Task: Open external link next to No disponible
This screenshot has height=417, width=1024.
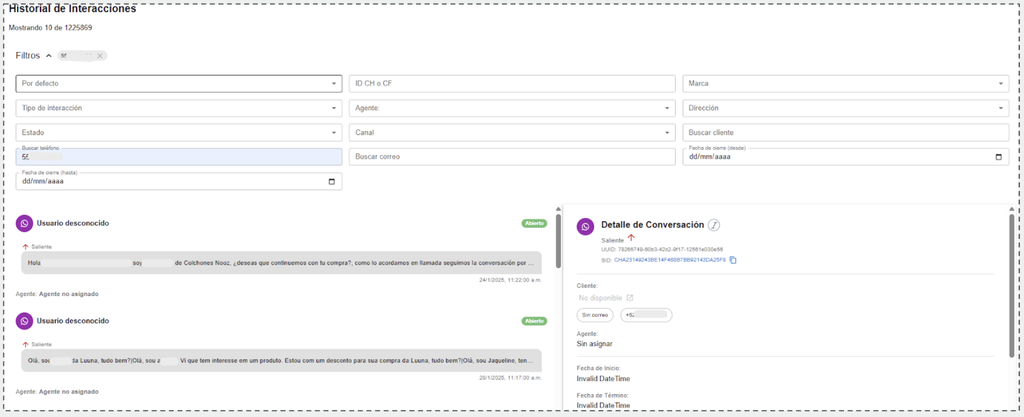Action: 629,298
